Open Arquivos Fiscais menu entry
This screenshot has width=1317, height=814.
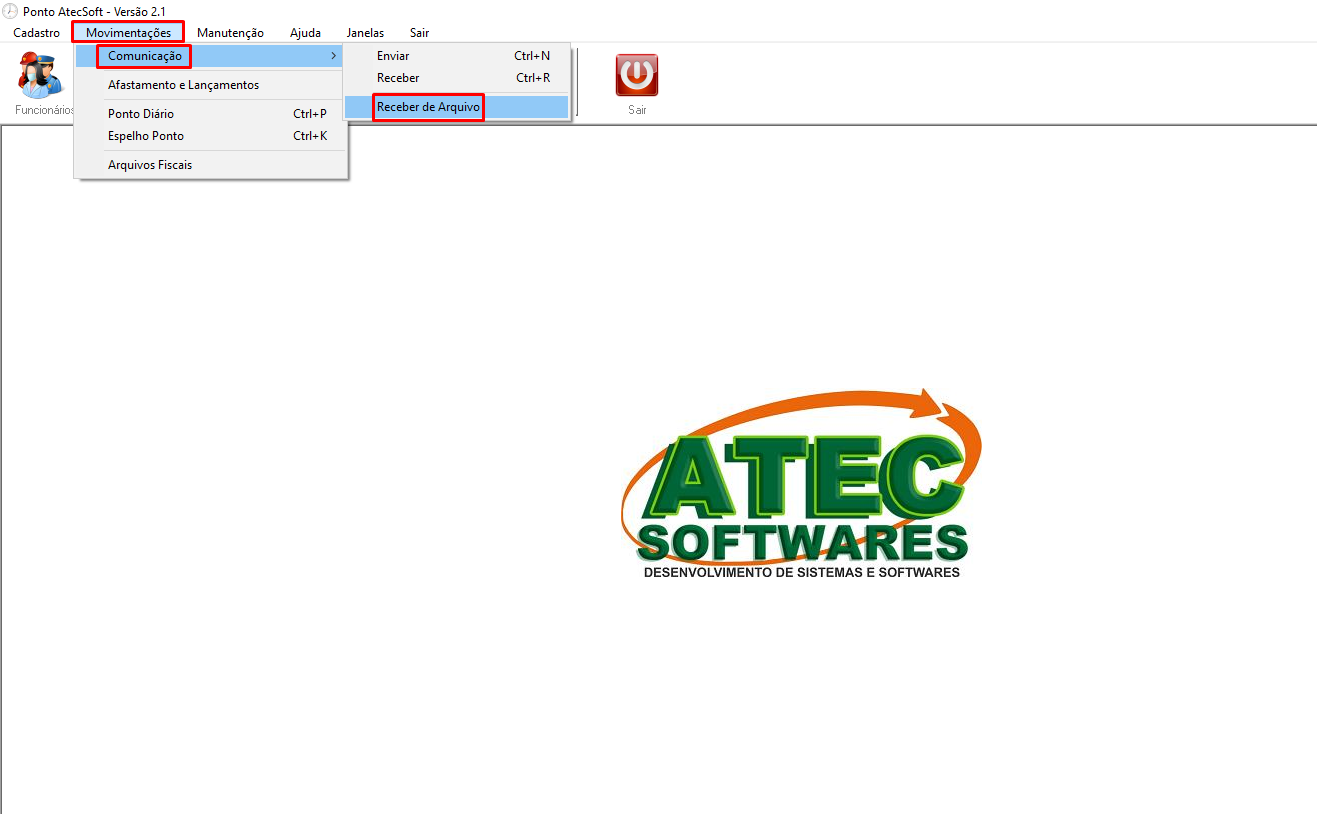(211, 165)
